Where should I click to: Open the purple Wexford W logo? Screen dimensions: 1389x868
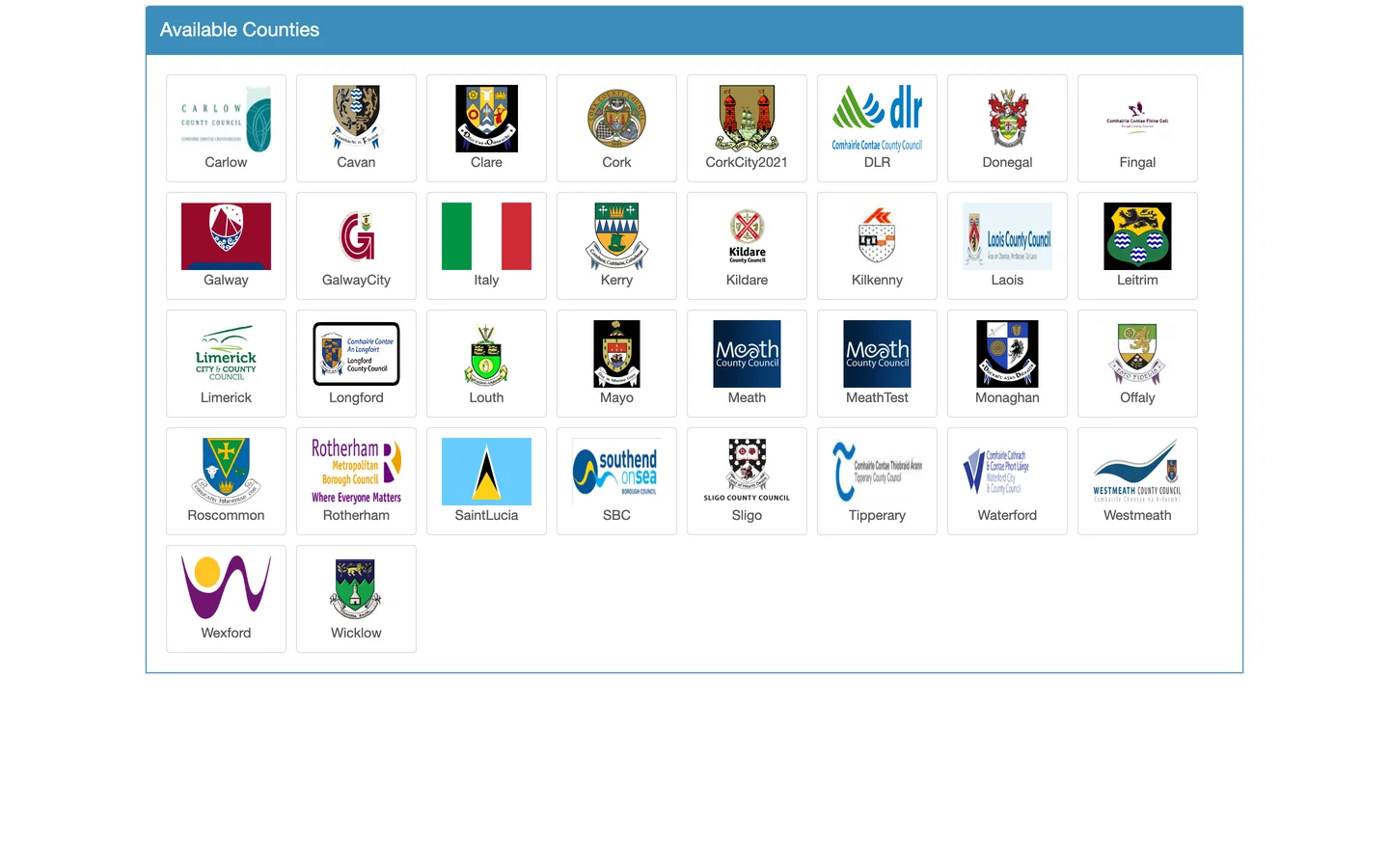click(x=226, y=587)
